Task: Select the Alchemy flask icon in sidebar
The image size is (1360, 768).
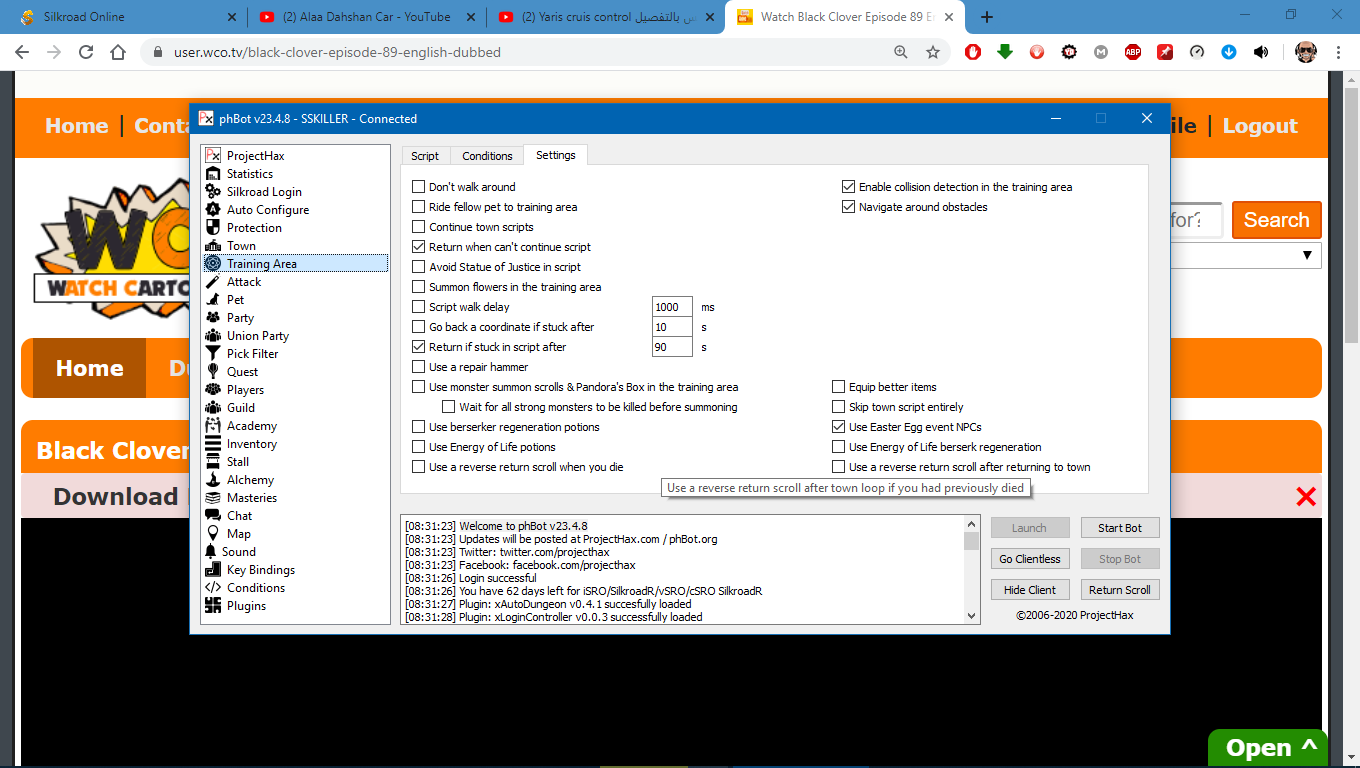Action: [212, 480]
